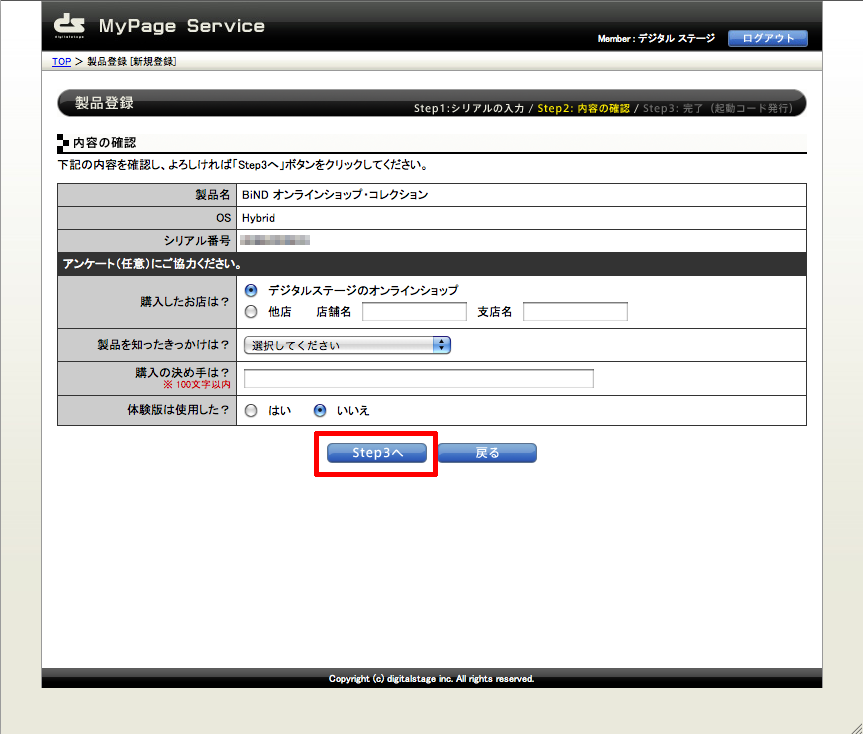
Task: Open the 選択してください dropdown
Action: (x=347, y=345)
